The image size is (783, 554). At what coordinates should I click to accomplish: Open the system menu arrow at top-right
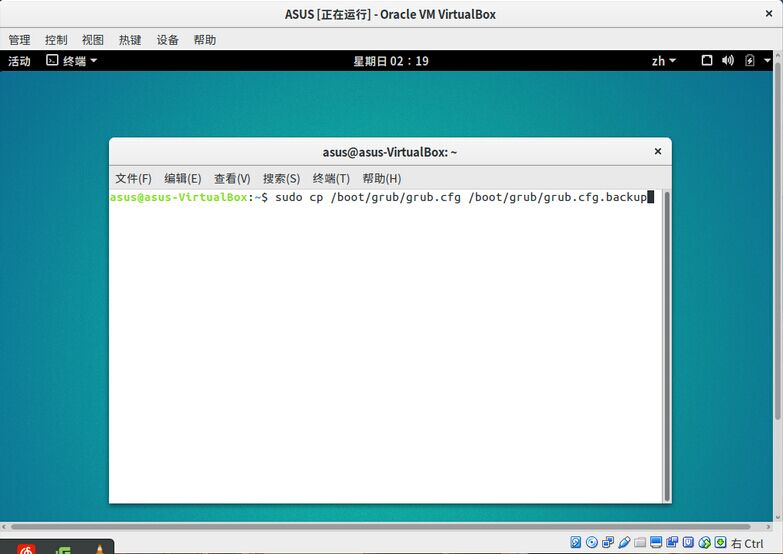767,60
